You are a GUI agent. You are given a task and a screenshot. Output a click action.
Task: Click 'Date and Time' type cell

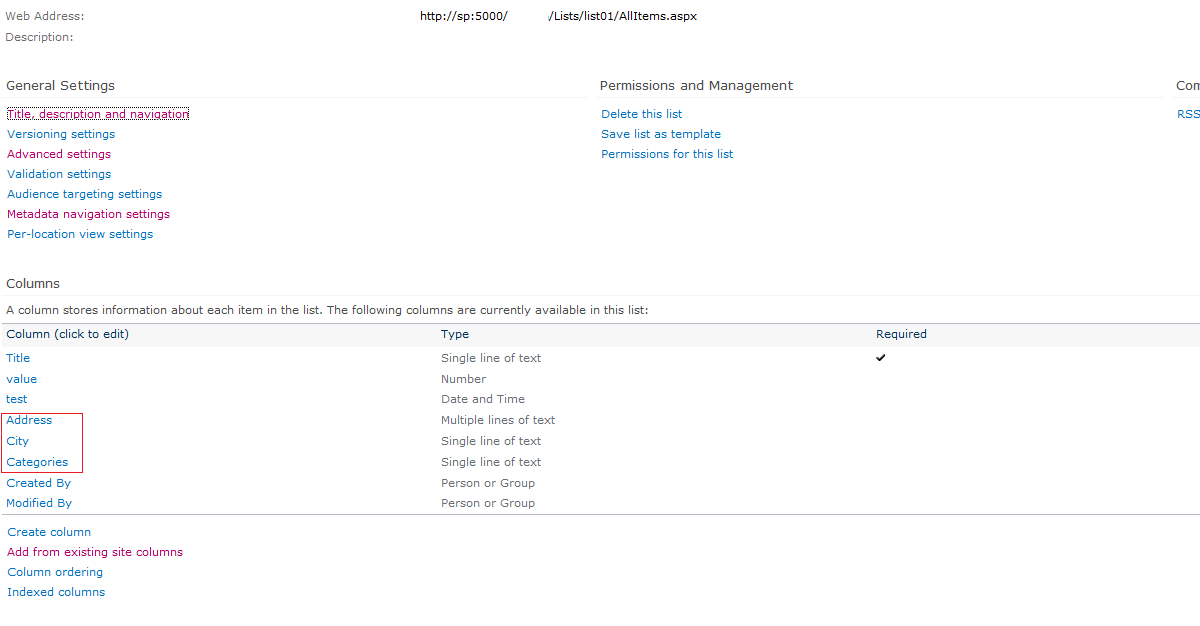pyautogui.click(x=483, y=399)
